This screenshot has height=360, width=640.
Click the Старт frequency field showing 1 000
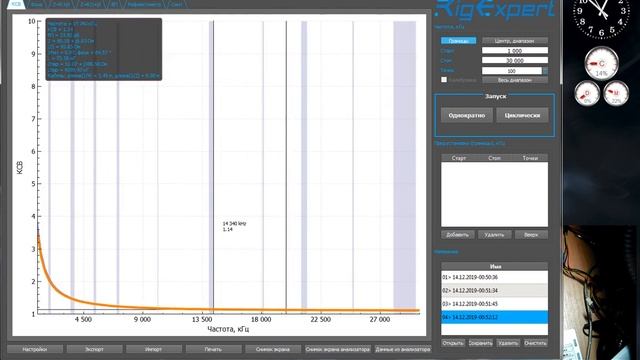coord(515,51)
